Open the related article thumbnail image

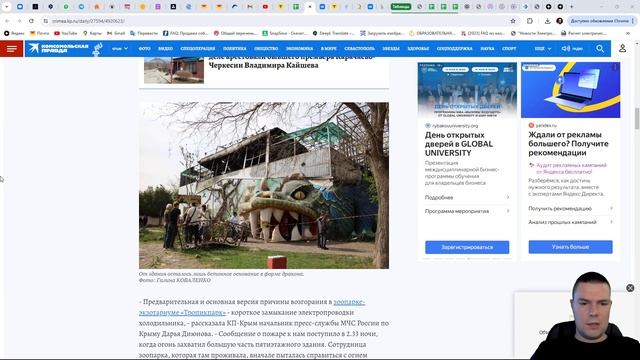(174, 70)
